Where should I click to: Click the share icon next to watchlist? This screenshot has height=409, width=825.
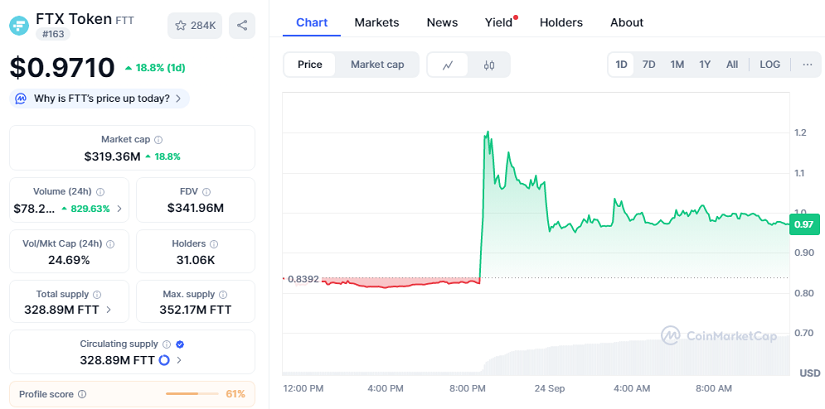(x=241, y=25)
